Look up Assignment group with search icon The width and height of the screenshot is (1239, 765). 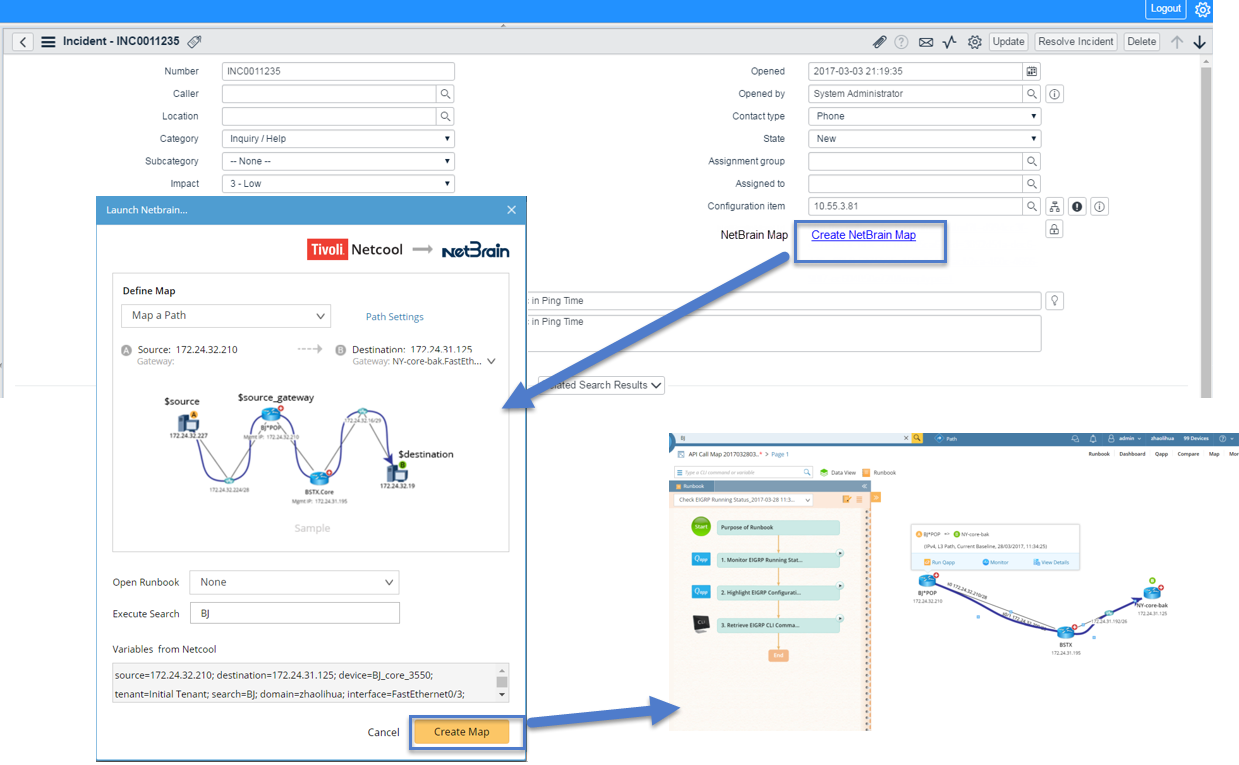tap(1032, 161)
